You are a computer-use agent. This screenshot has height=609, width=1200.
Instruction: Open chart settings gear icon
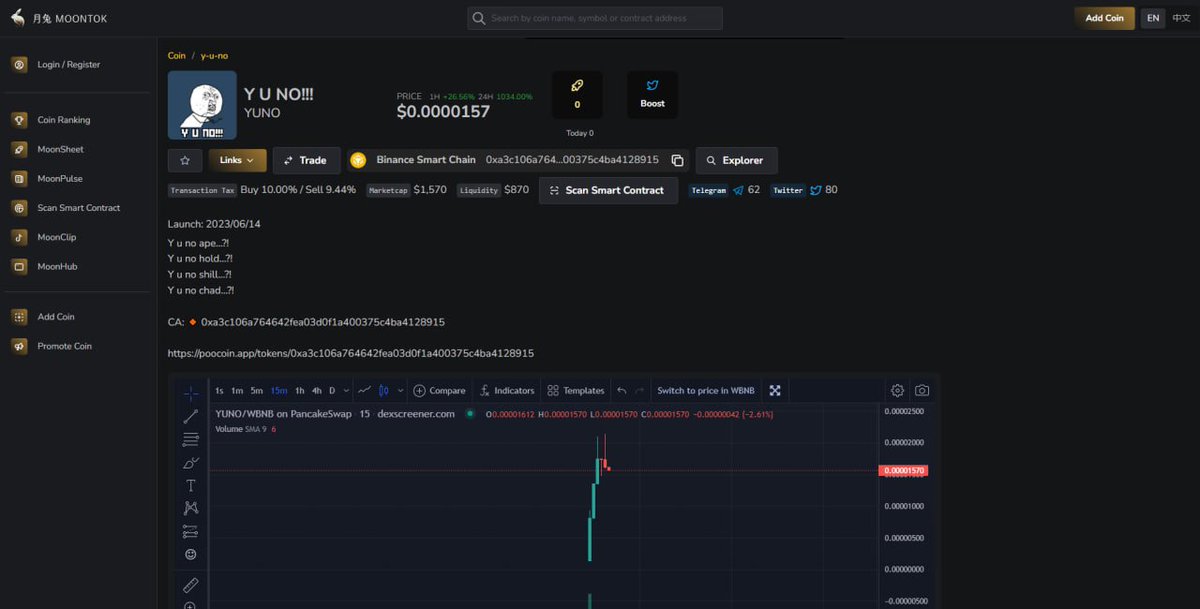pyautogui.click(x=897, y=391)
